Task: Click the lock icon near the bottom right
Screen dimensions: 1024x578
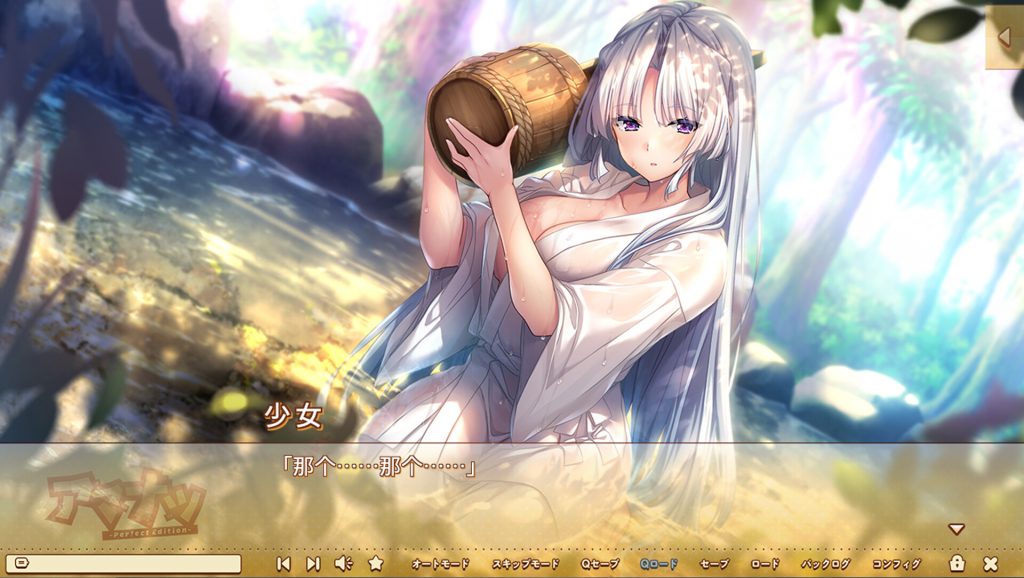Action: coord(957,566)
